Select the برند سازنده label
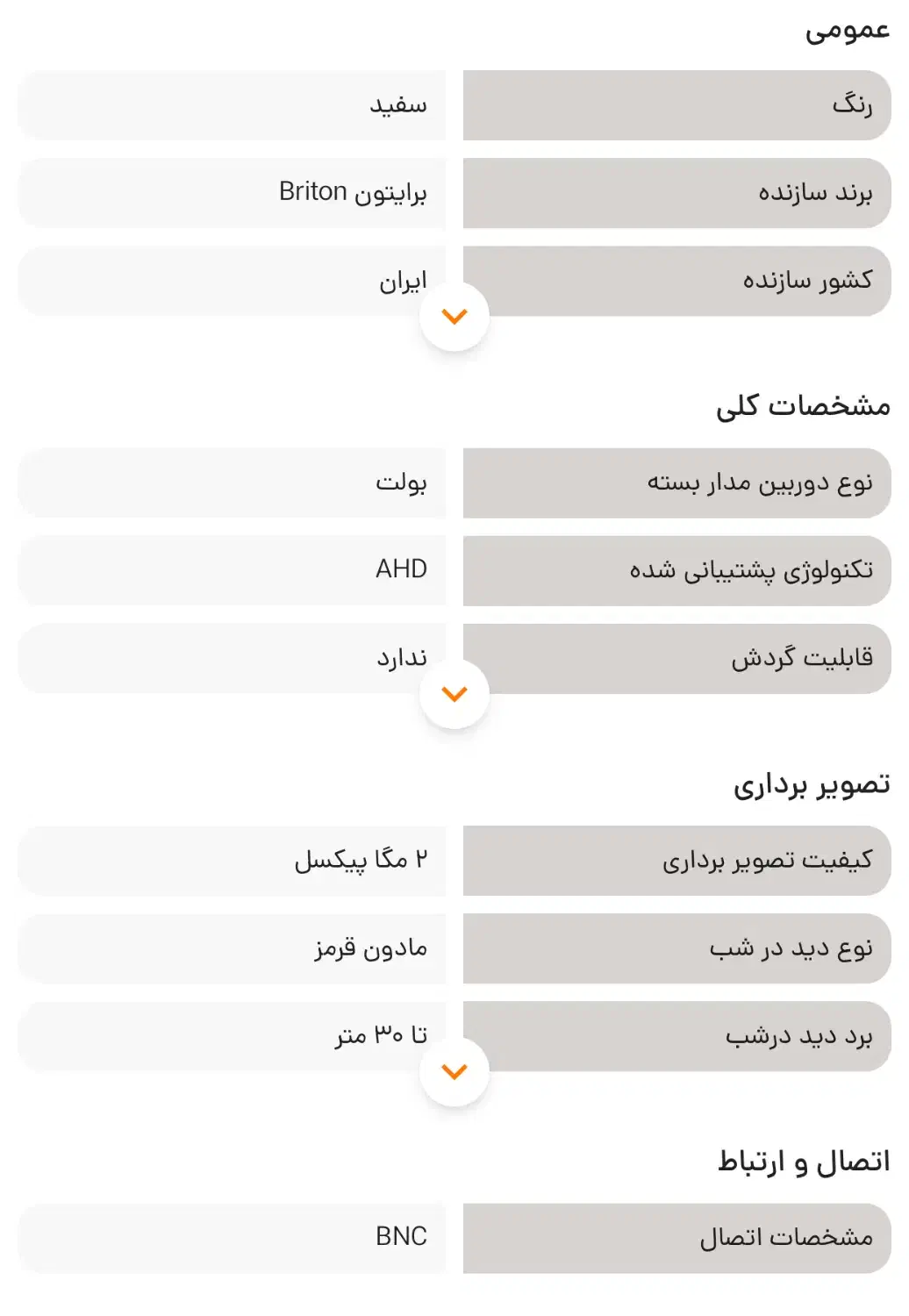The image size is (909, 1316). tap(676, 193)
